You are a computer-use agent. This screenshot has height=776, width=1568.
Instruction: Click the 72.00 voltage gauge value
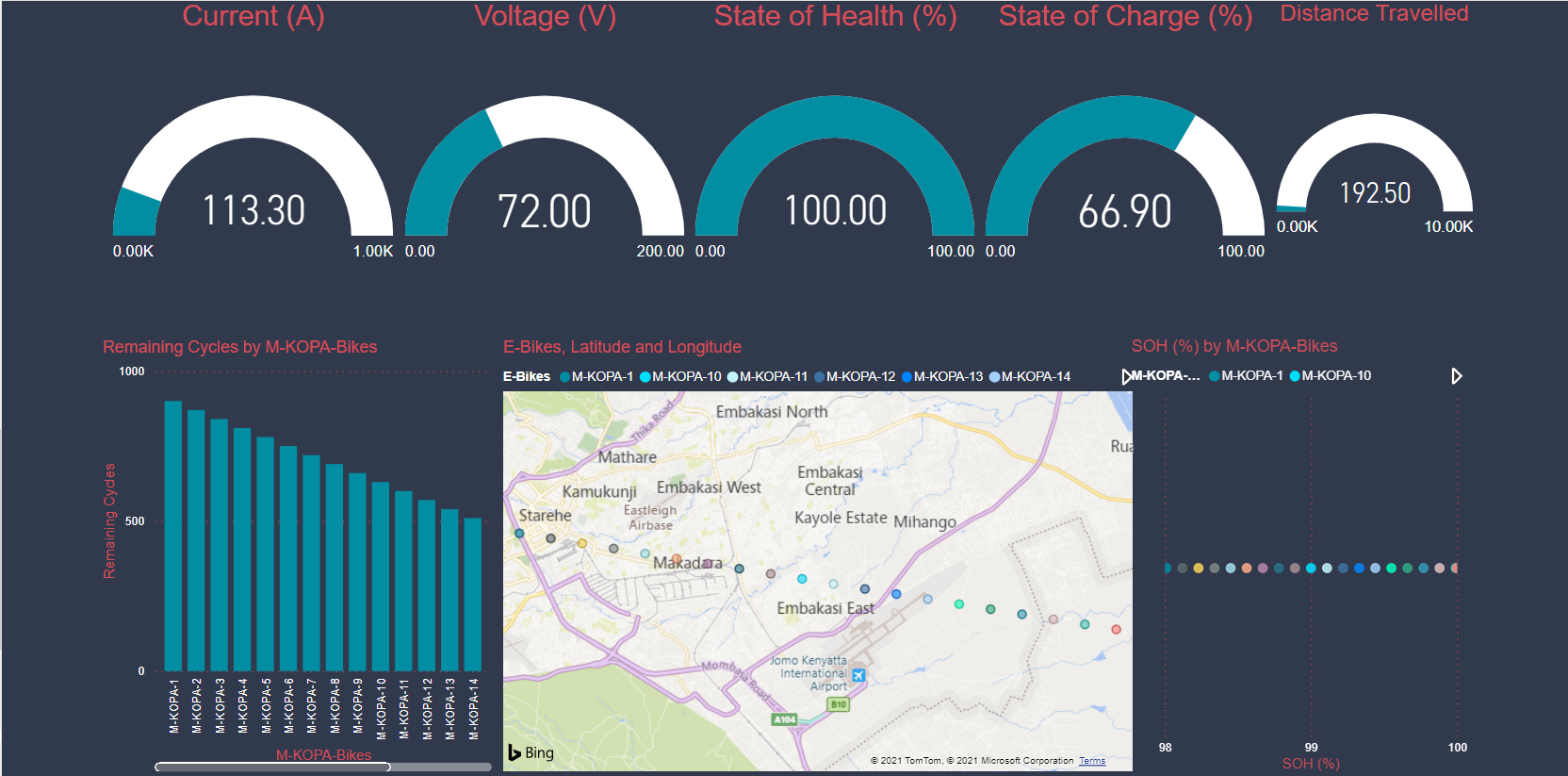545,211
